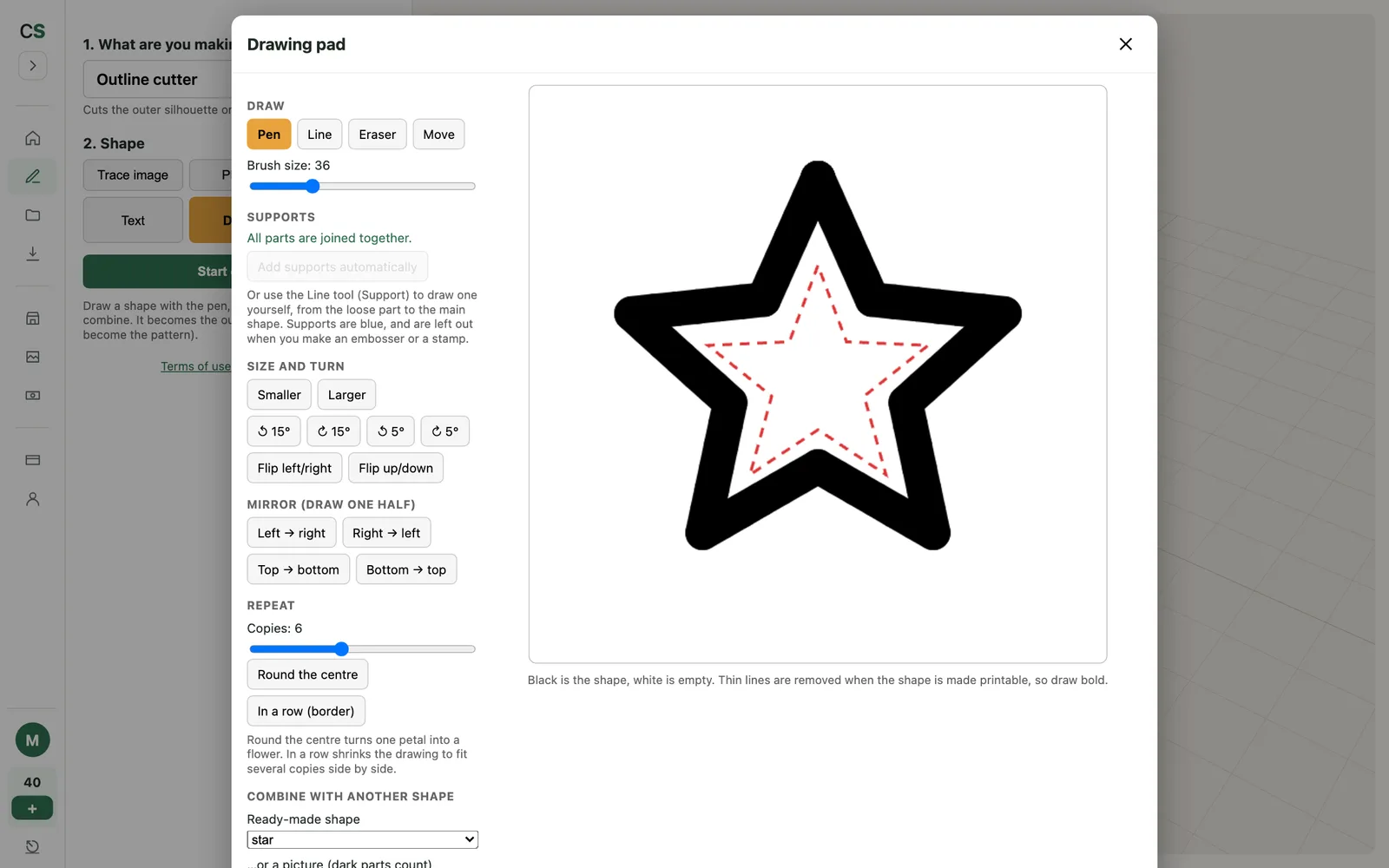The height and width of the screenshot is (868, 1389).
Task: Open the folder icon in the sidebar
Action: pos(32,215)
